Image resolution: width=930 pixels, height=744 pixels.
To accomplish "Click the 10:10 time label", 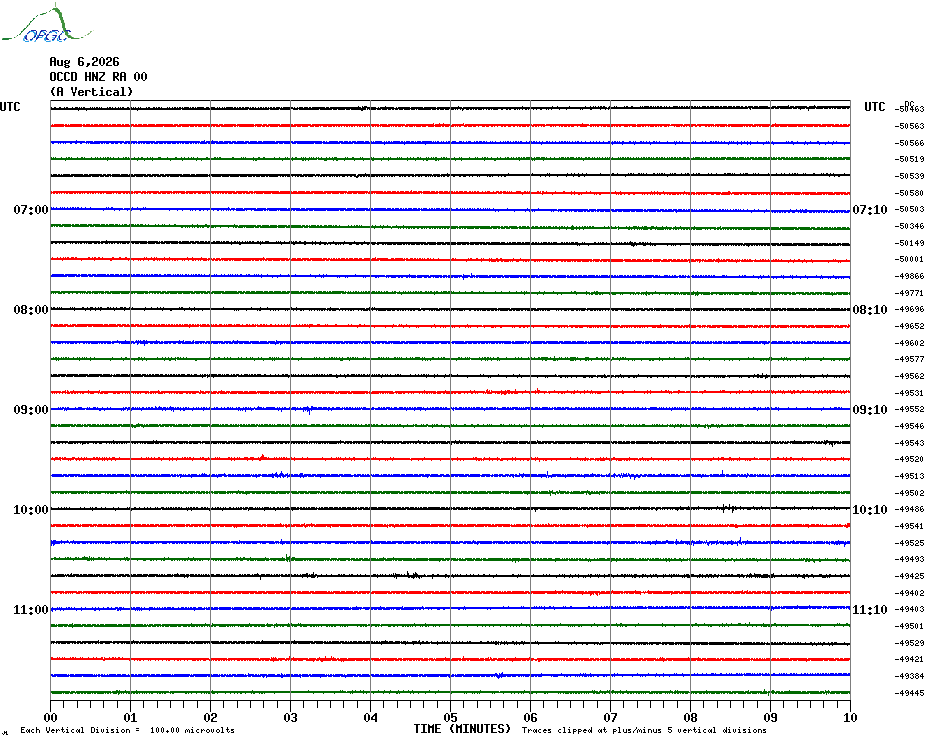I will point(870,510).
